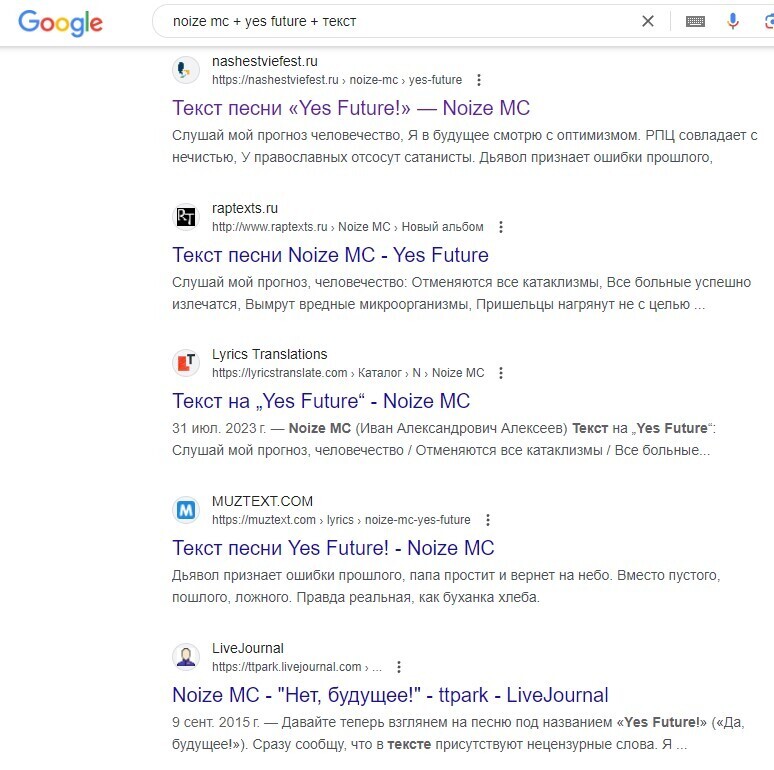
Task: Click the LiveJournal site favicon
Action: pos(185,657)
